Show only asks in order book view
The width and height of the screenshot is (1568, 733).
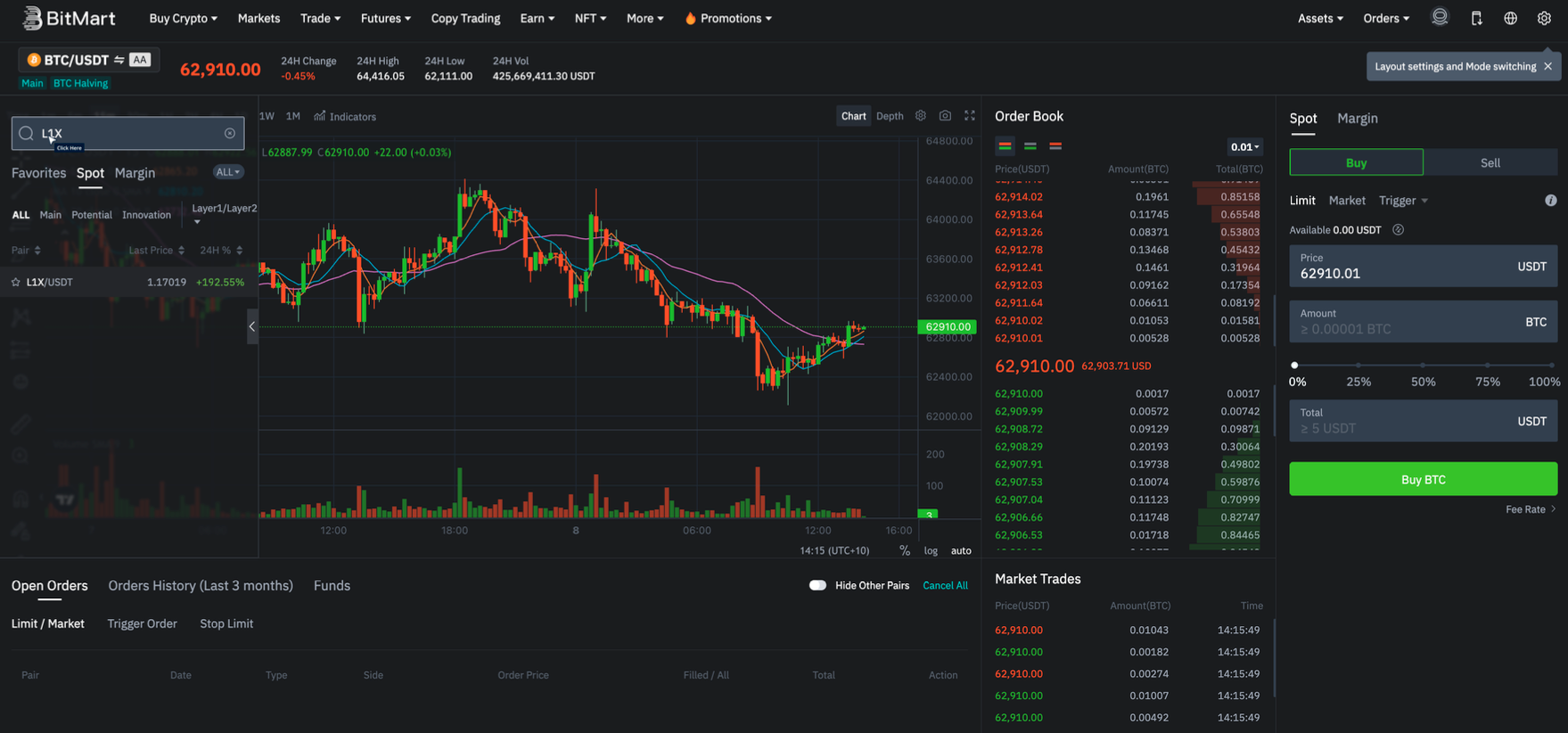click(1055, 146)
